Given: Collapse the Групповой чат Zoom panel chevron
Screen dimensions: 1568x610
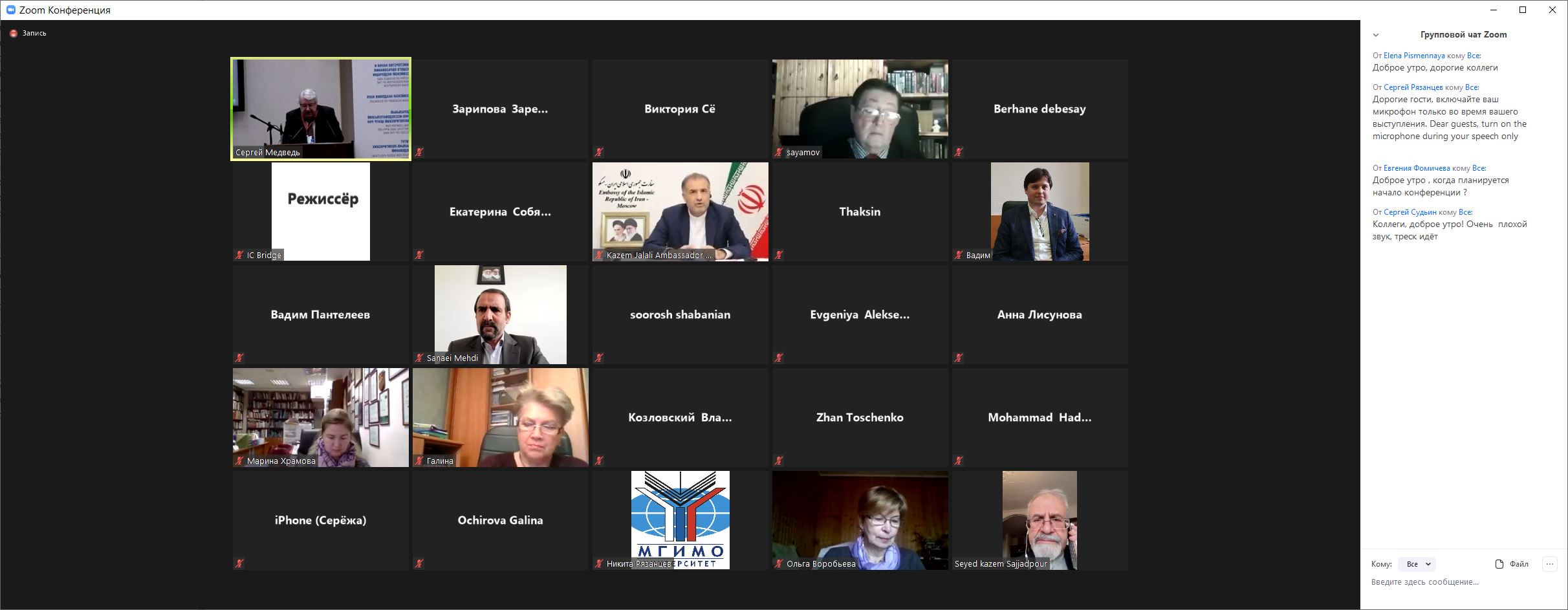Looking at the screenshot, I should (1376, 35).
